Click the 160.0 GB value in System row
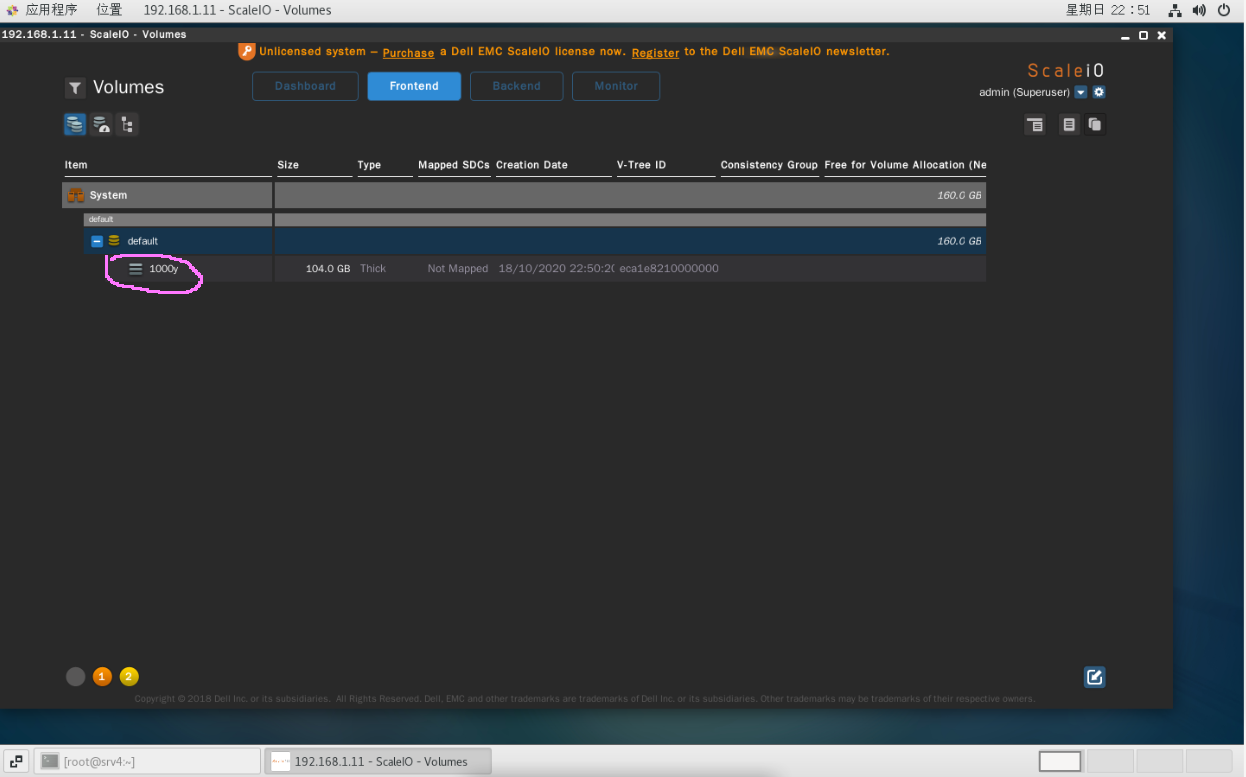This screenshot has width=1246, height=777. pos(959,195)
